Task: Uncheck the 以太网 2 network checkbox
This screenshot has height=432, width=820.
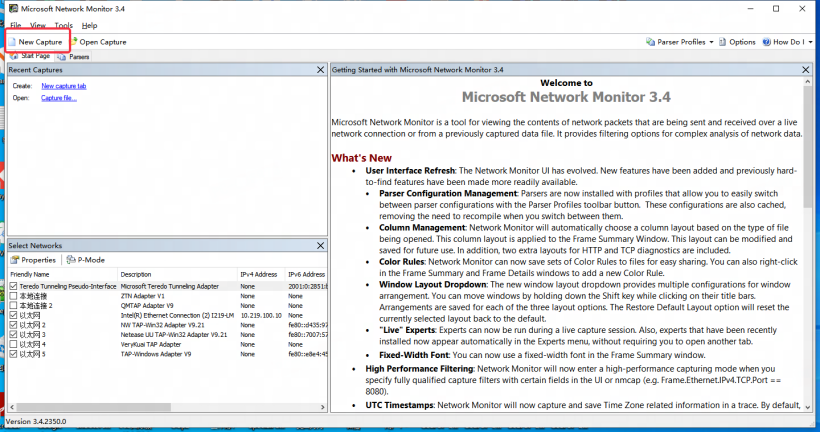Action: [14, 325]
